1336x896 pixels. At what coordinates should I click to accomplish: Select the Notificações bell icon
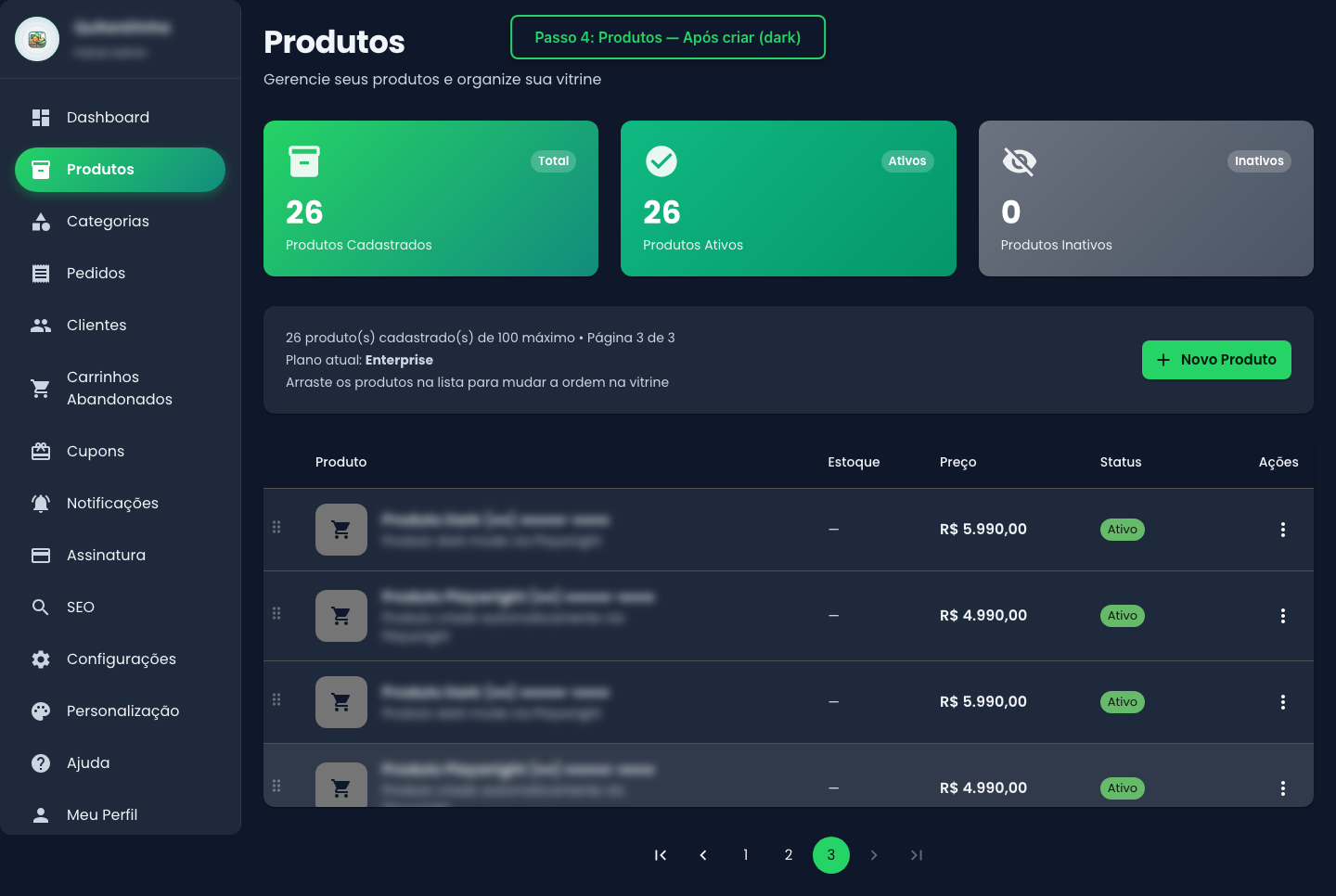click(x=40, y=503)
